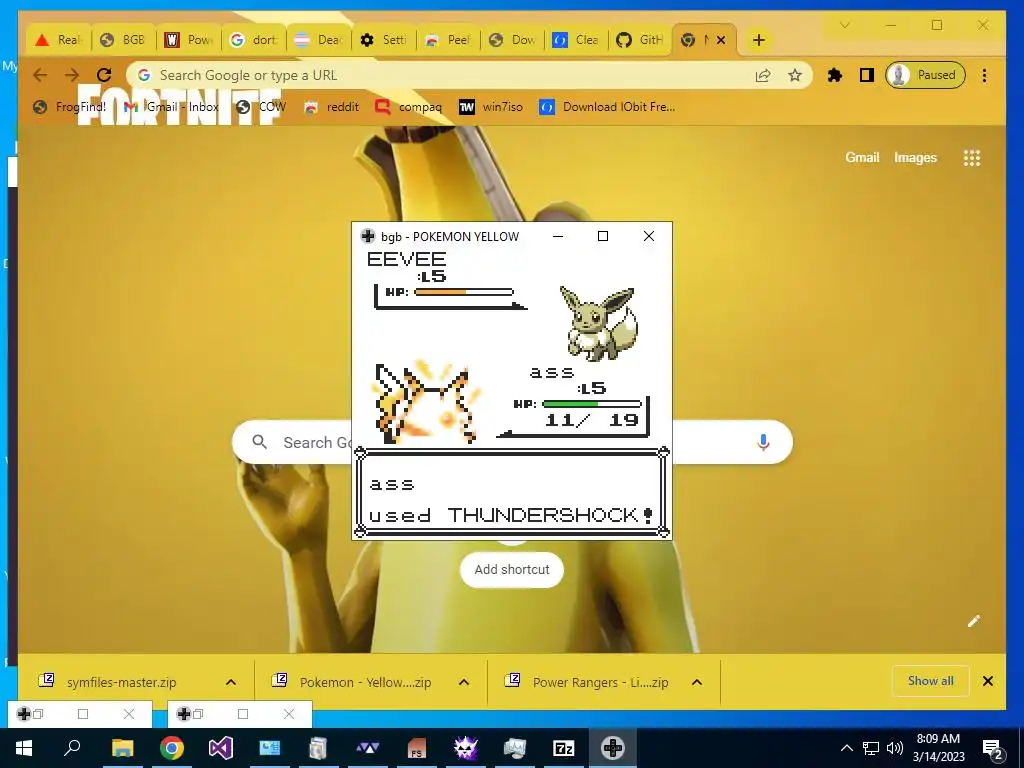This screenshot has height=768, width=1024.
Task: Open the notification center
Action: (993, 748)
